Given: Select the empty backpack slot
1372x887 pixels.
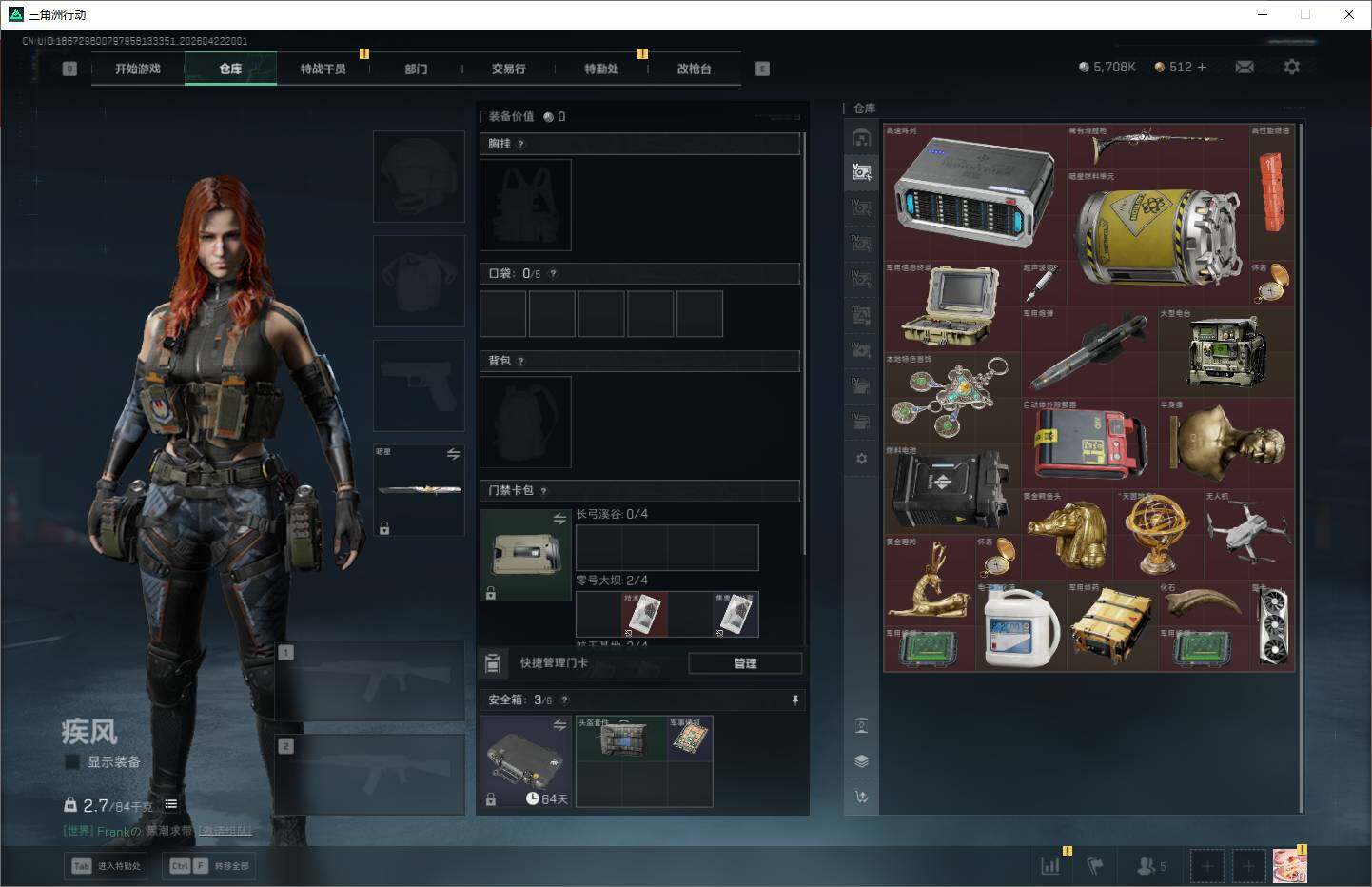Looking at the screenshot, I should pos(525,422).
